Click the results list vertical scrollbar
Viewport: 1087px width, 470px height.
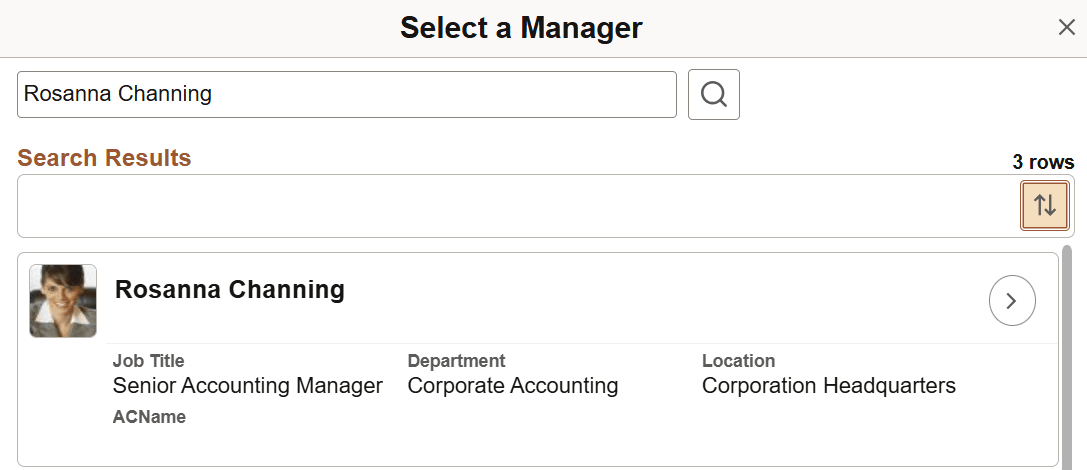(x=1067, y=350)
